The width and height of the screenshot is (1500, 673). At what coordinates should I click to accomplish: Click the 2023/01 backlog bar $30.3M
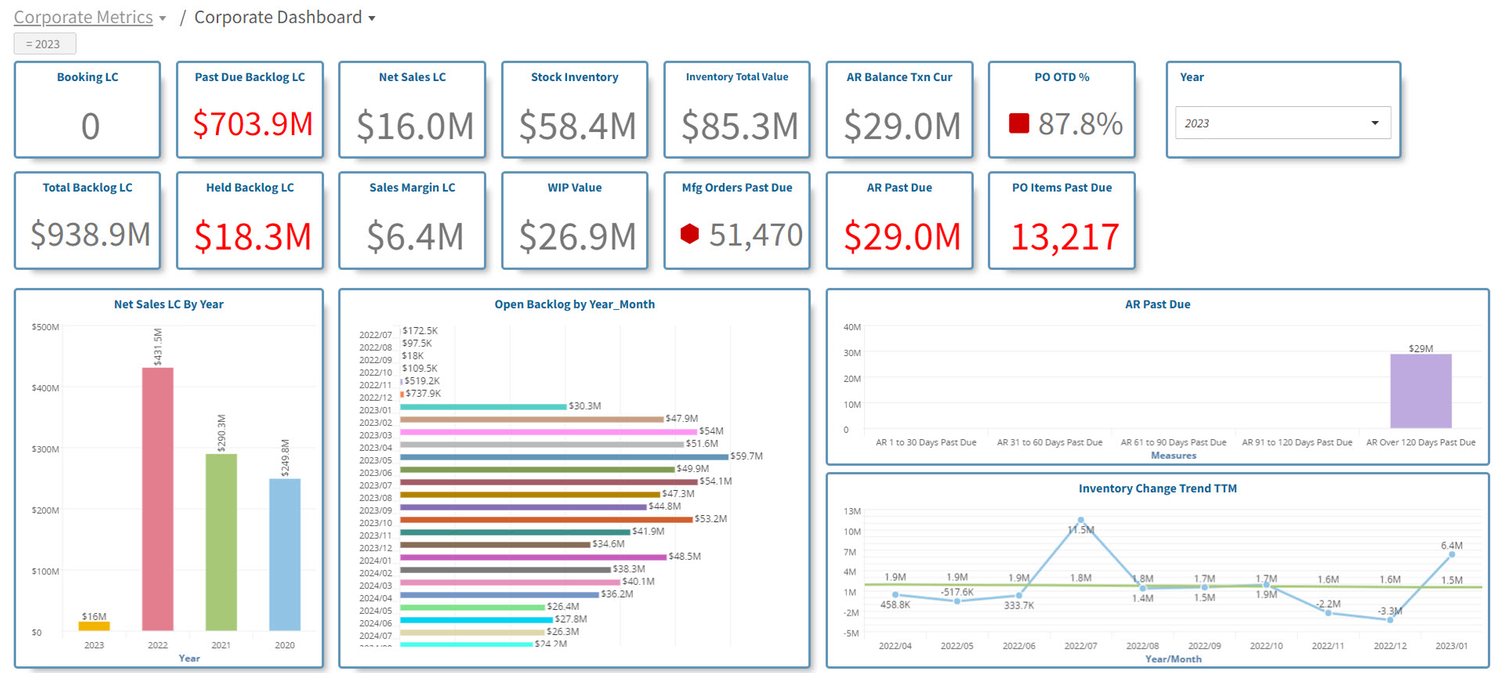[x=483, y=407]
